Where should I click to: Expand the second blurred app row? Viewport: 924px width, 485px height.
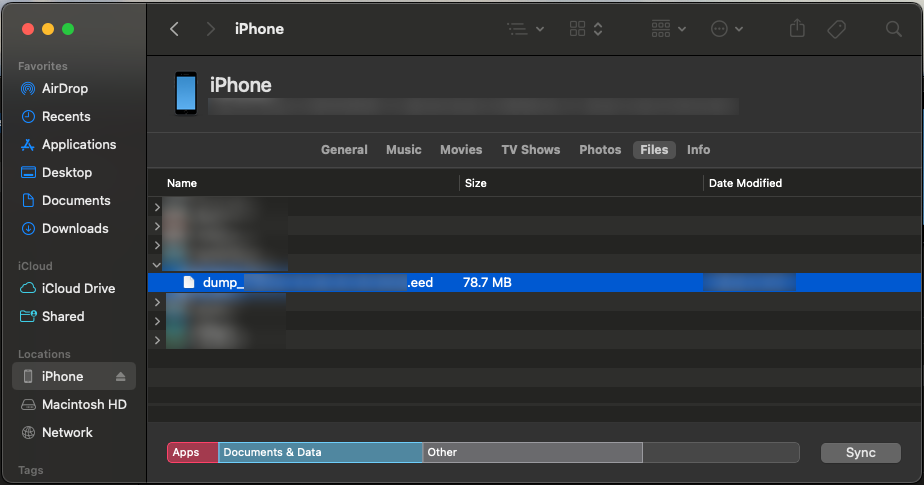coord(157,226)
